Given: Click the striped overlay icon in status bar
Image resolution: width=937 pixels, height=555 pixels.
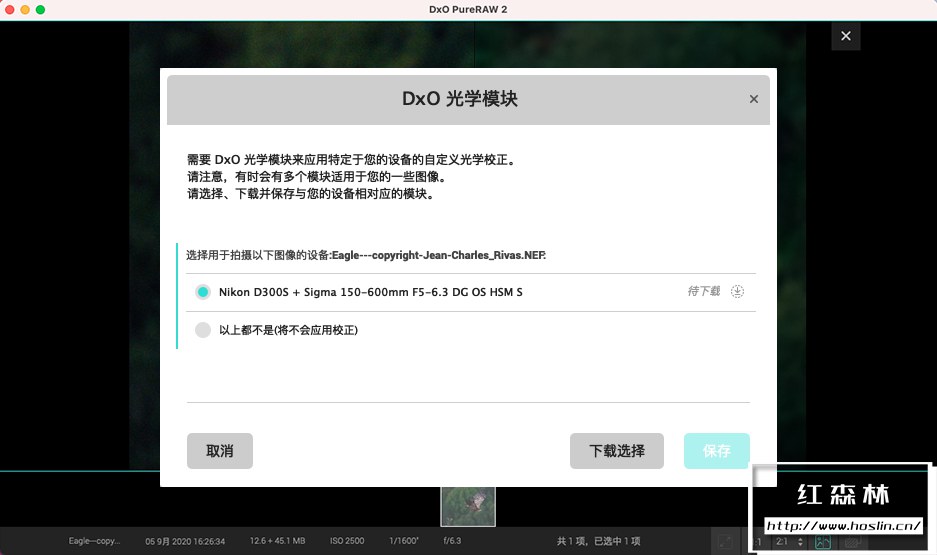Looking at the screenshot, I should pyautogui.click(x=852, y=542).
